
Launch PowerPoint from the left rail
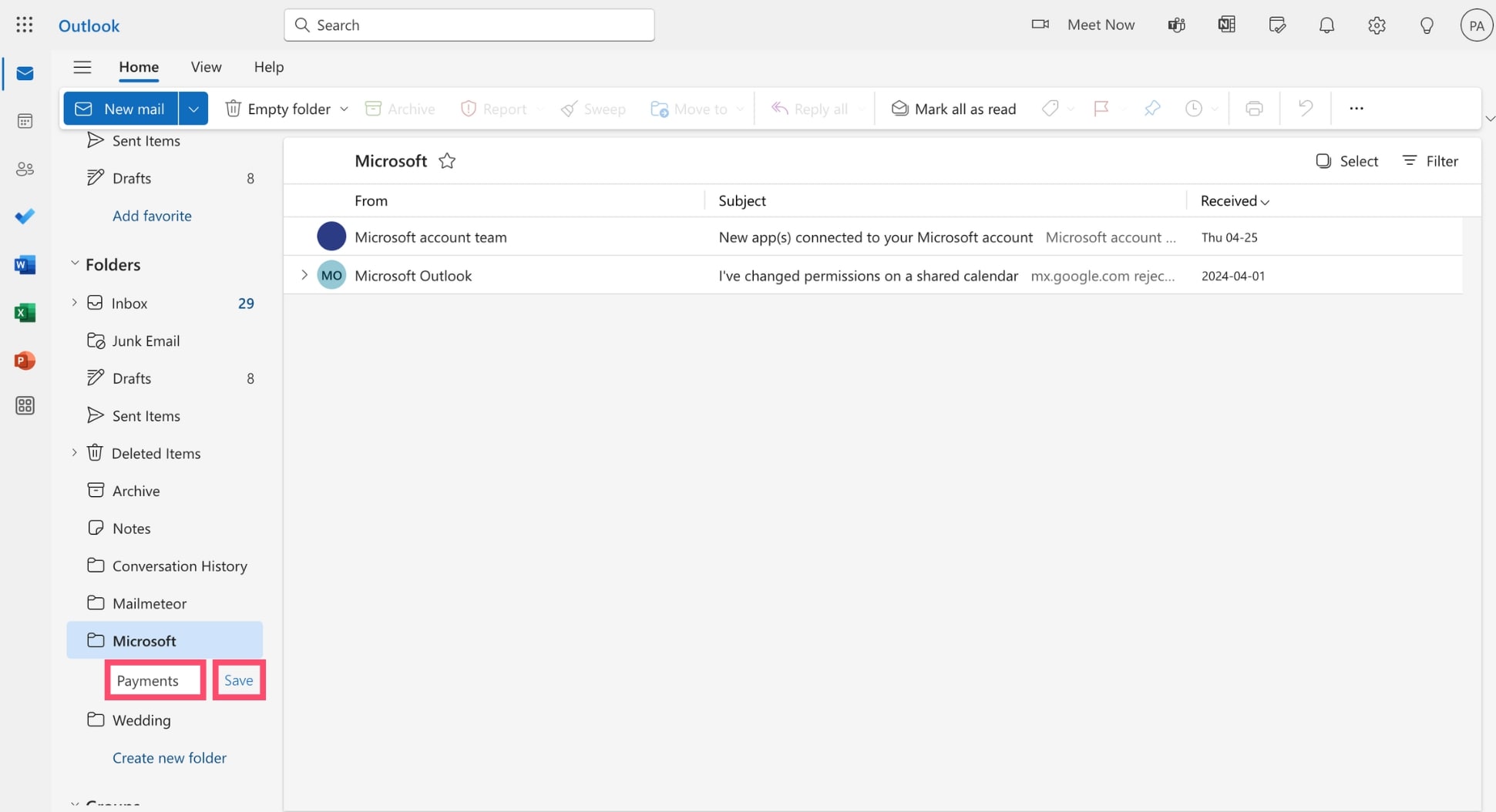click(x=25, y=360)
